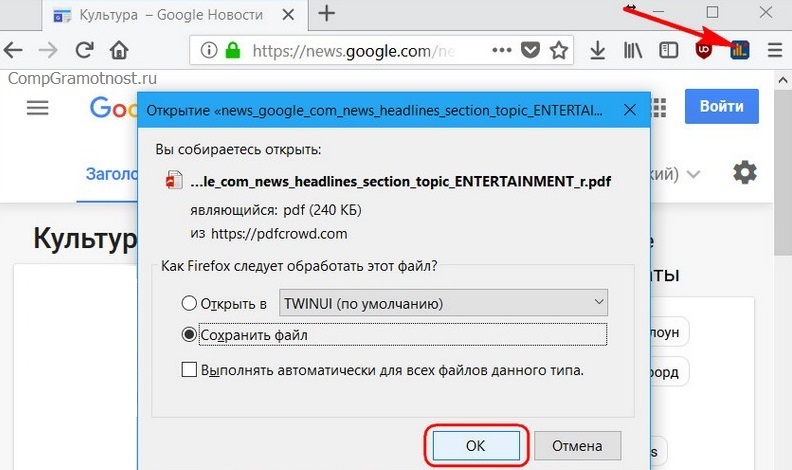Click the Войти sign-in button
The height and width of the screenshot is (470, 792).
click(x=721, y=107)
